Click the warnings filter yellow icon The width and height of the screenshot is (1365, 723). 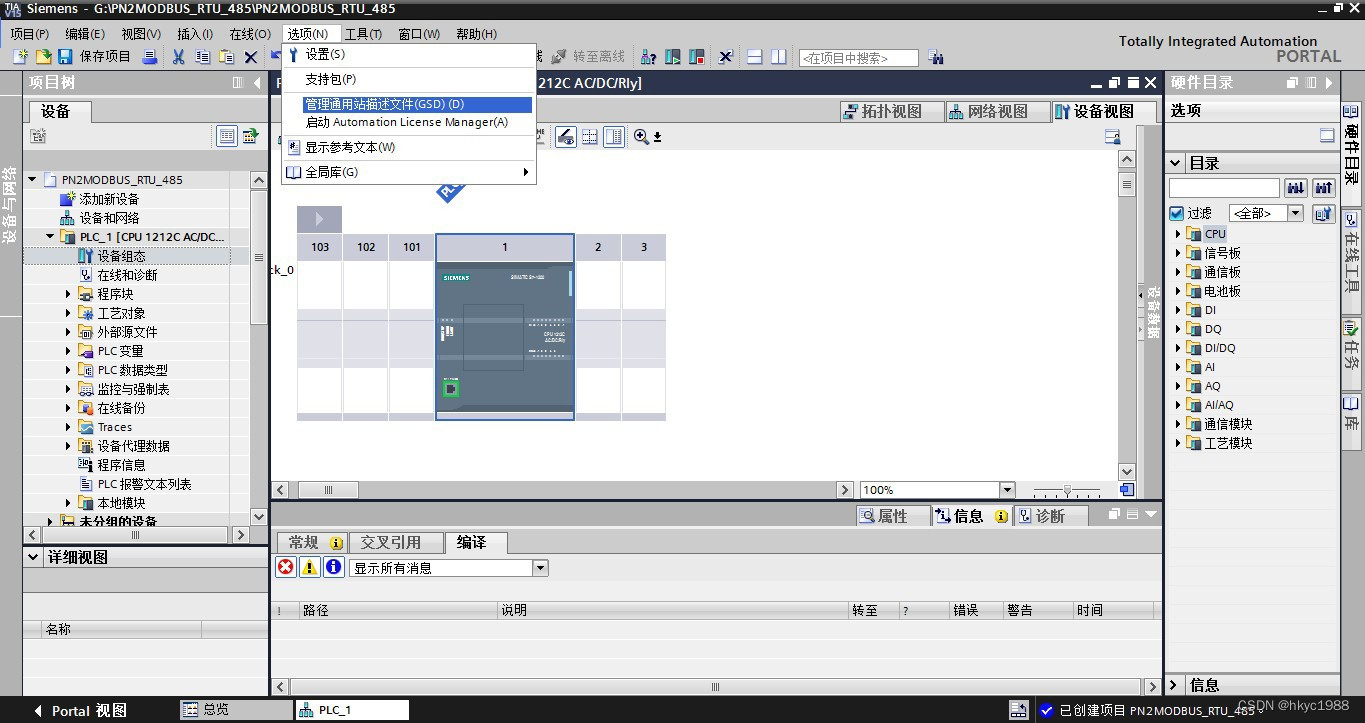point(310,567)
